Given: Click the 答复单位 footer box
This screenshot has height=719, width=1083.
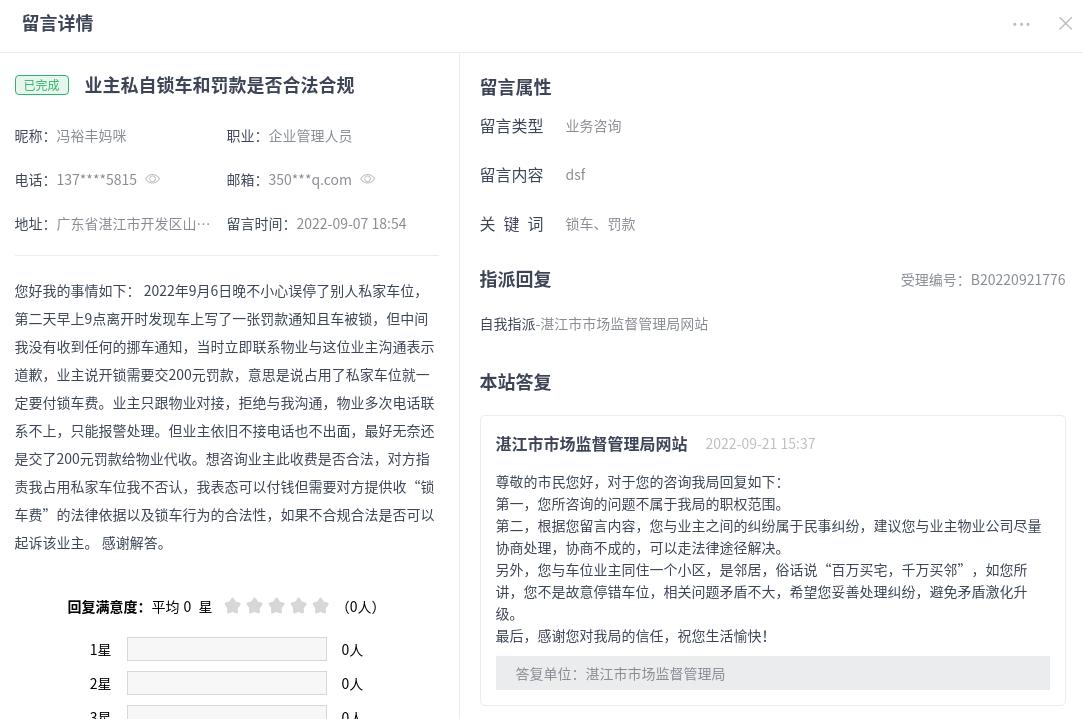Looking at the screenshot, I should point(772,673).
